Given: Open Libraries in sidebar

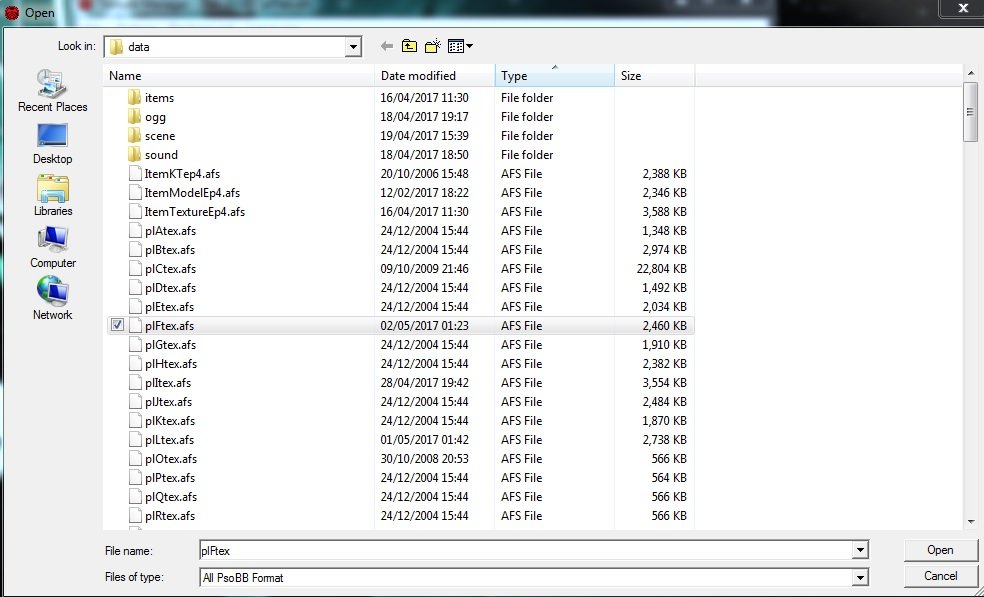Looking at the screenshot, I should pyautogui.click(x=53, y=196).
